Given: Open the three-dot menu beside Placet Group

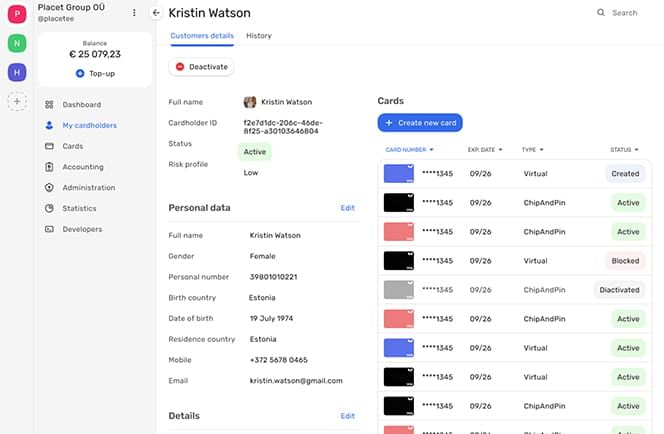Looking at the screenshot, I should pyautogui.click(x=134, y=13).
